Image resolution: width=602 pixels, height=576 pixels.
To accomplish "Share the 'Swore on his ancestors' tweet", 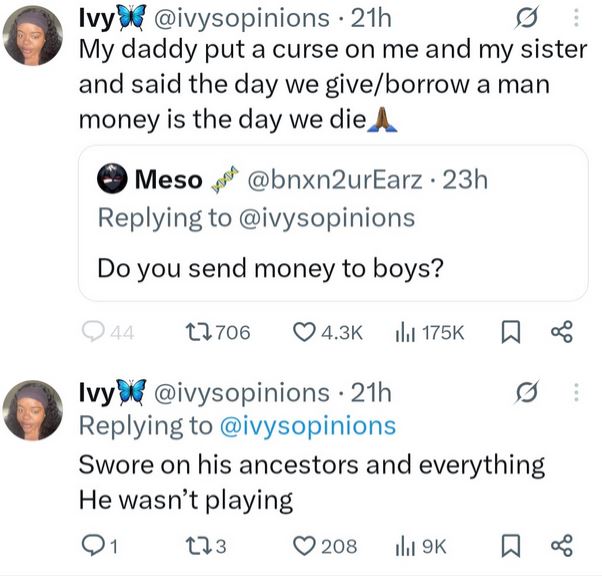I will (560, 545).
